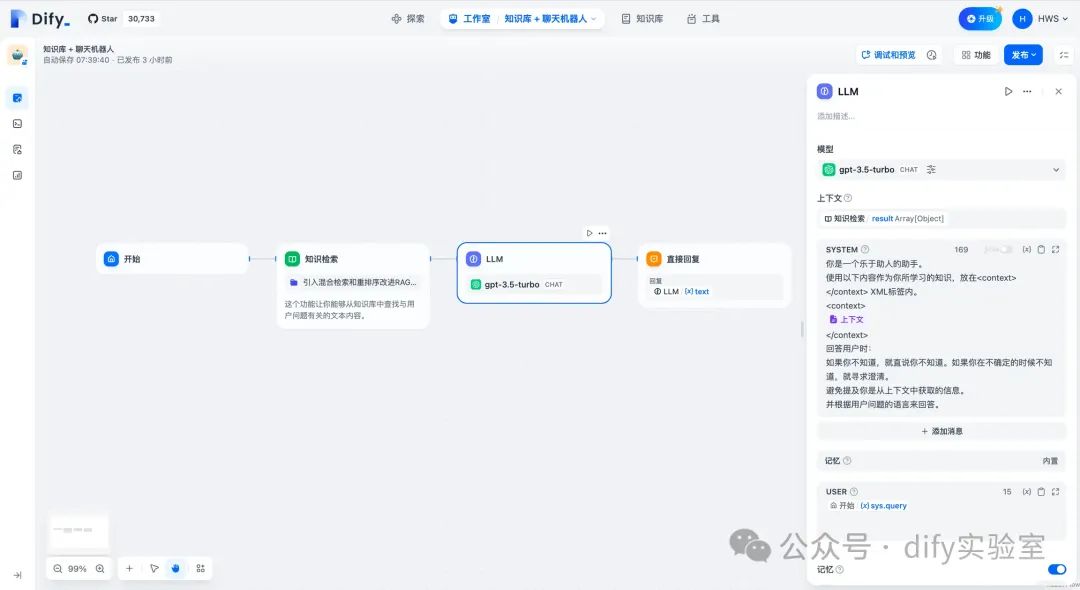Run the LLM node from canvas play icon
The height and width of the screenshot is (590, 1080).
pos(589,233)
